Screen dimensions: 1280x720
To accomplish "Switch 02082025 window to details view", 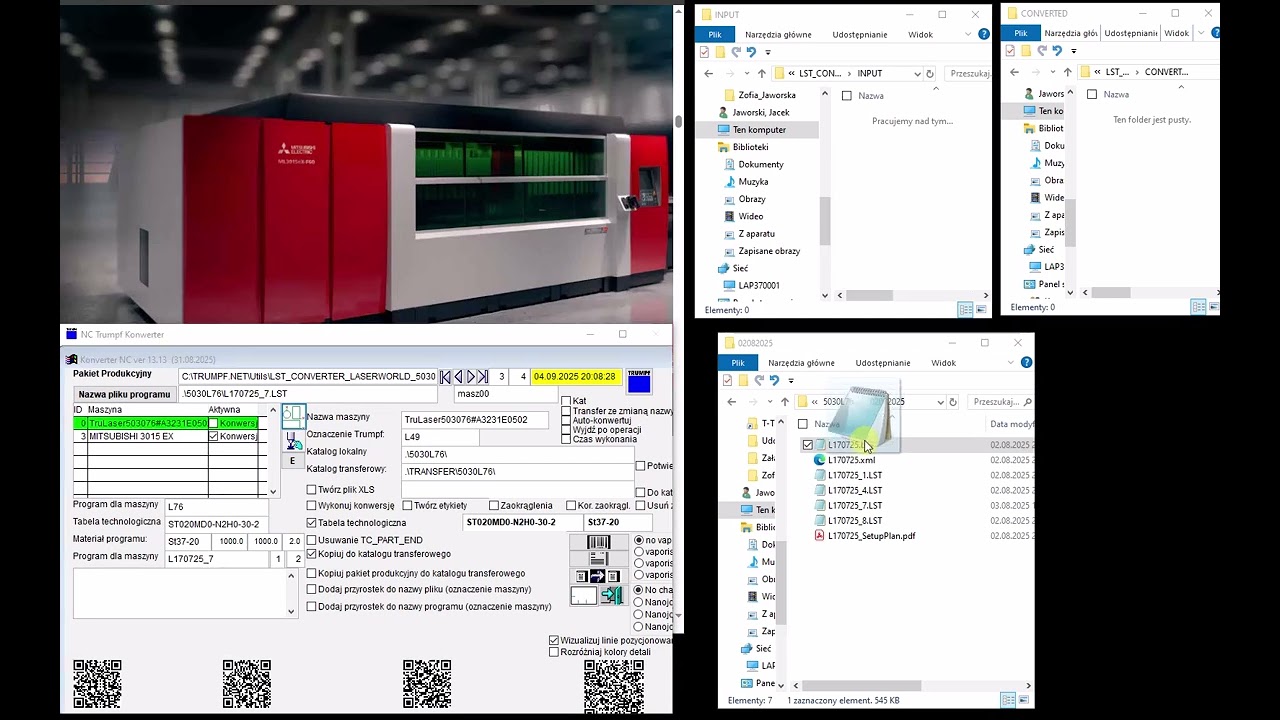I will (x=1008, y=700).
